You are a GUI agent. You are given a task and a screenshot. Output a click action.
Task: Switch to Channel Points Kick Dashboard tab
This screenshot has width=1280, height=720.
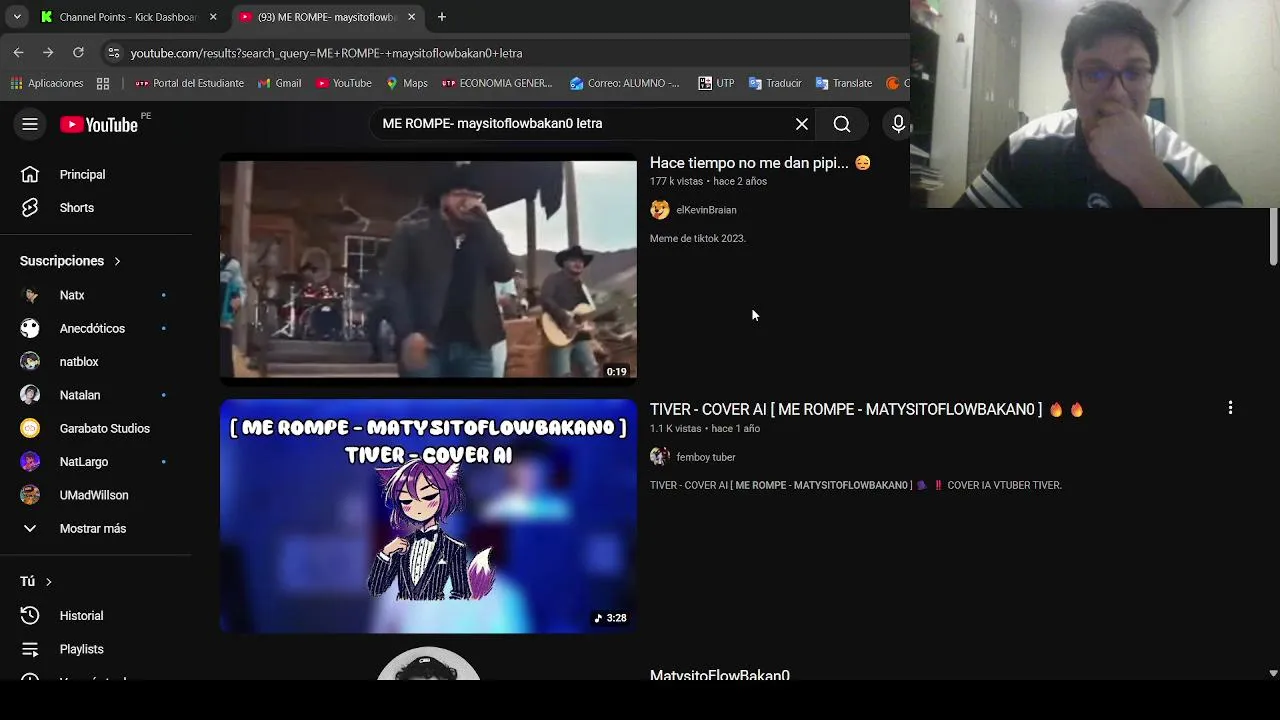(128, 17)
